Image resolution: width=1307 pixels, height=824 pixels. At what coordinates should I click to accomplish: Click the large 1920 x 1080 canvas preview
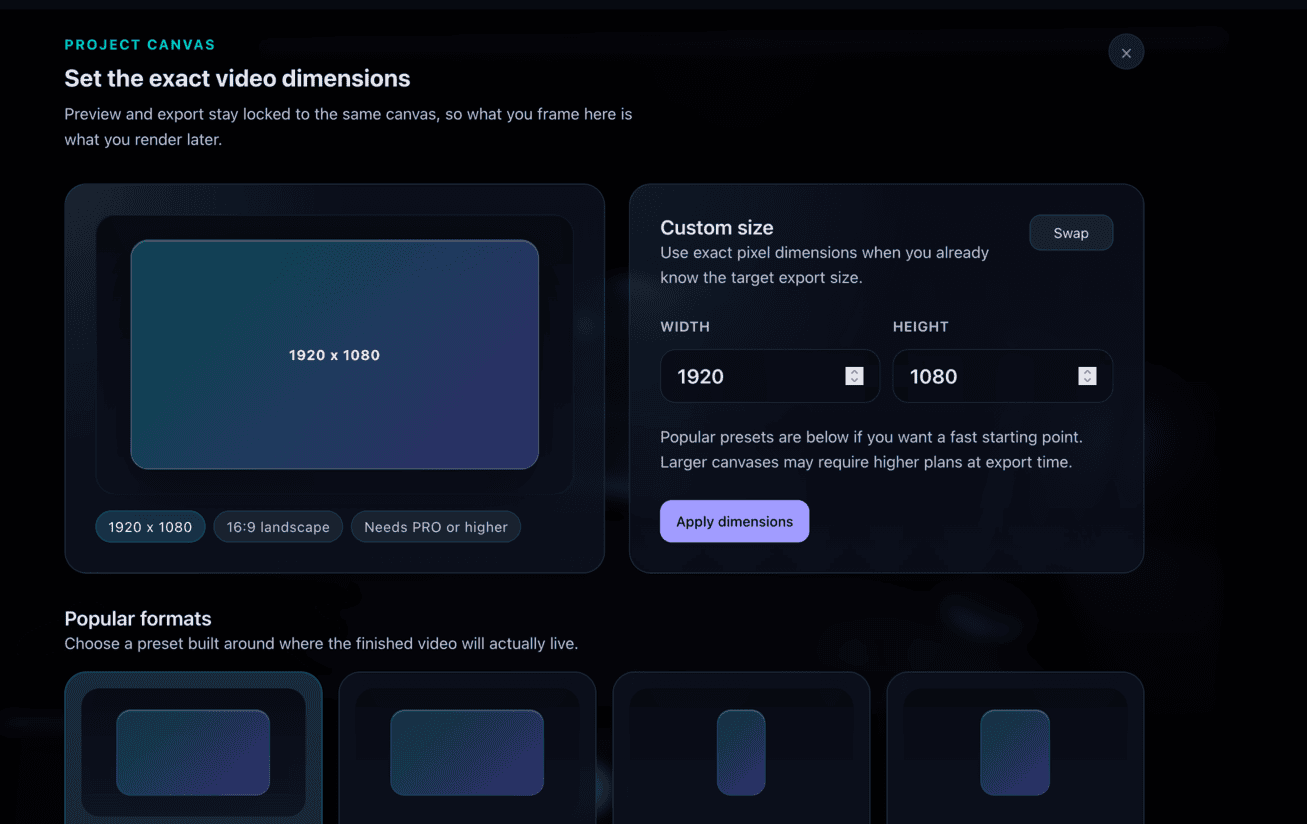335,355
